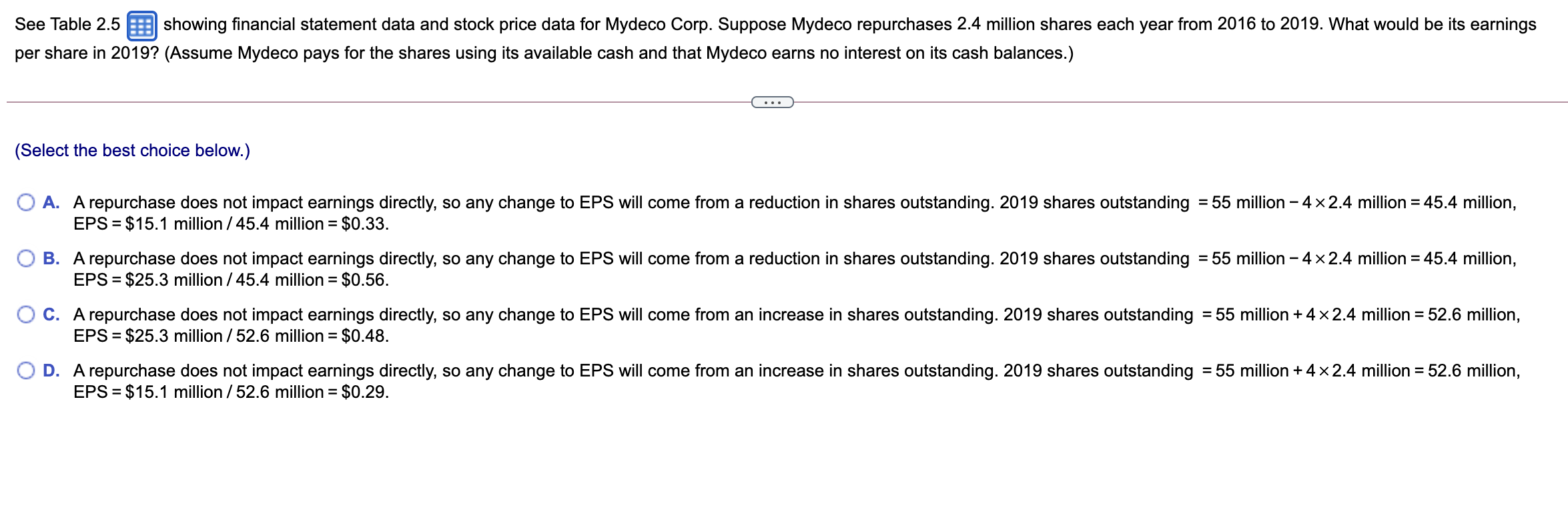Viewport: 1568px width, 518px height.
Task: Click the second line of the question about 2019
Action: [544, 53]
